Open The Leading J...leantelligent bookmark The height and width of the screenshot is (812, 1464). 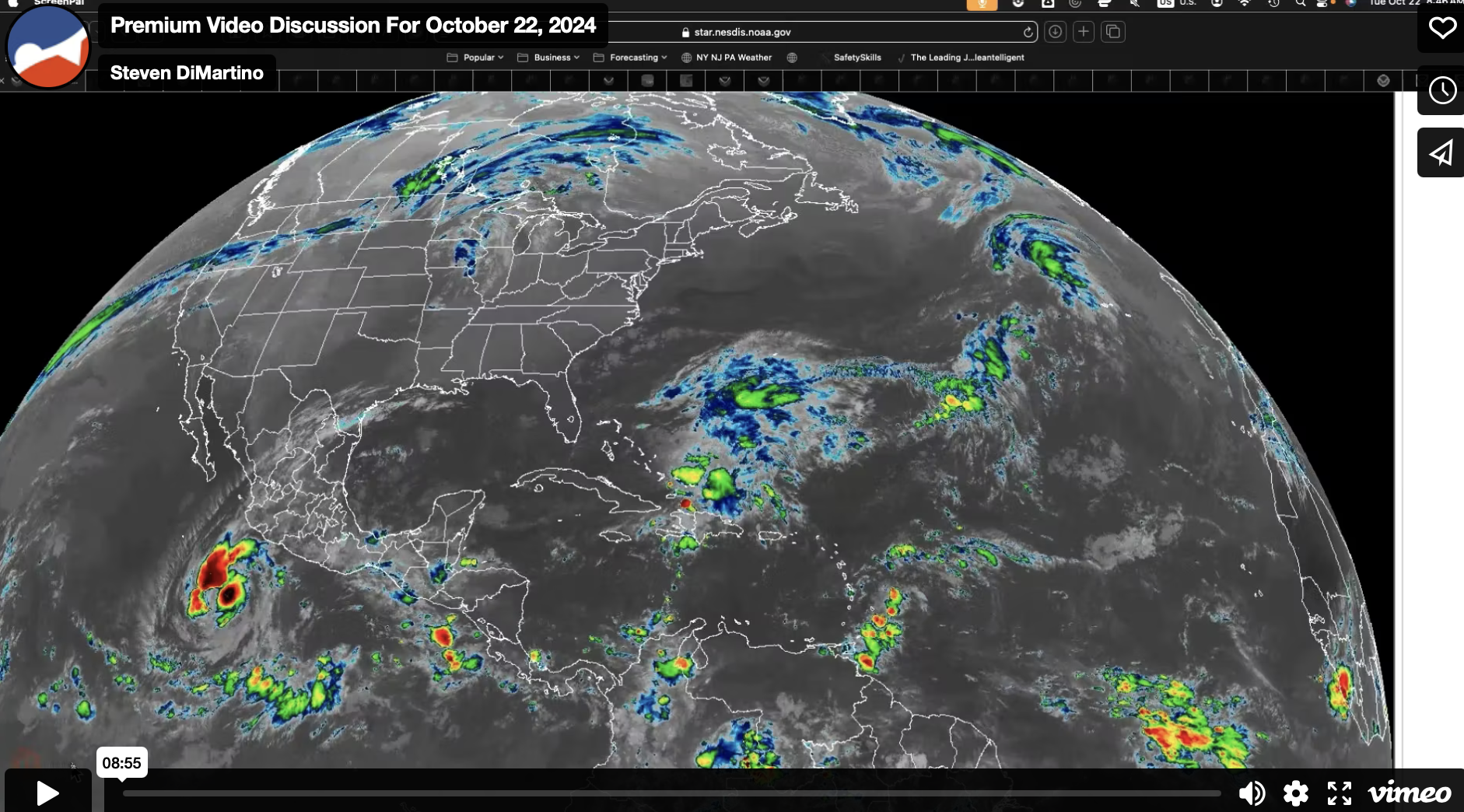click(961, 58)
